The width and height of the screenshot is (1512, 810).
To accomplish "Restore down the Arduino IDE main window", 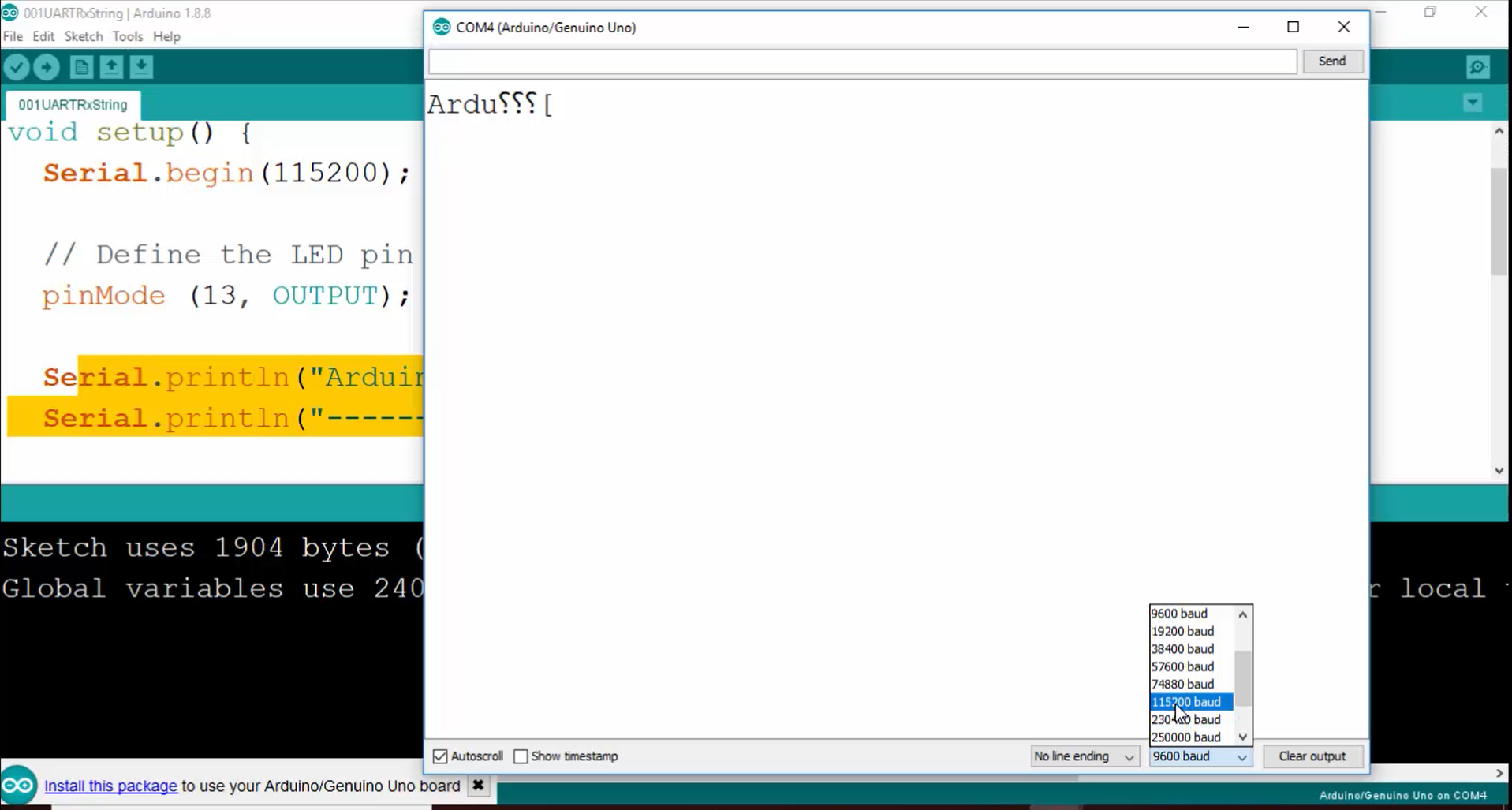I will 1430,12.
